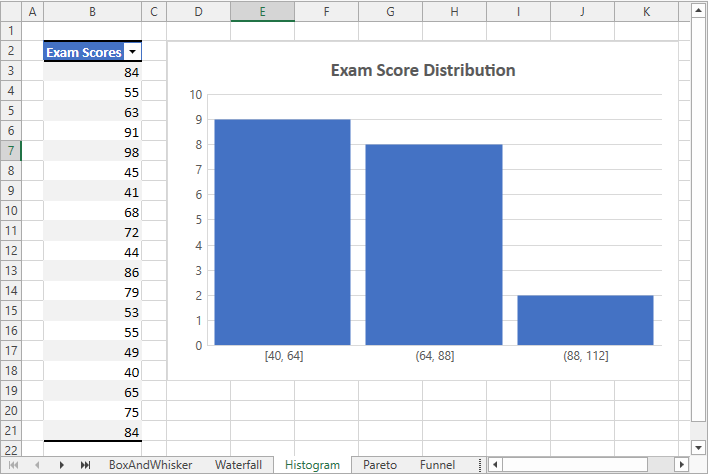Screen dimensions: 708x474
Task: Select column C header
Action: [x=154, y=11]
